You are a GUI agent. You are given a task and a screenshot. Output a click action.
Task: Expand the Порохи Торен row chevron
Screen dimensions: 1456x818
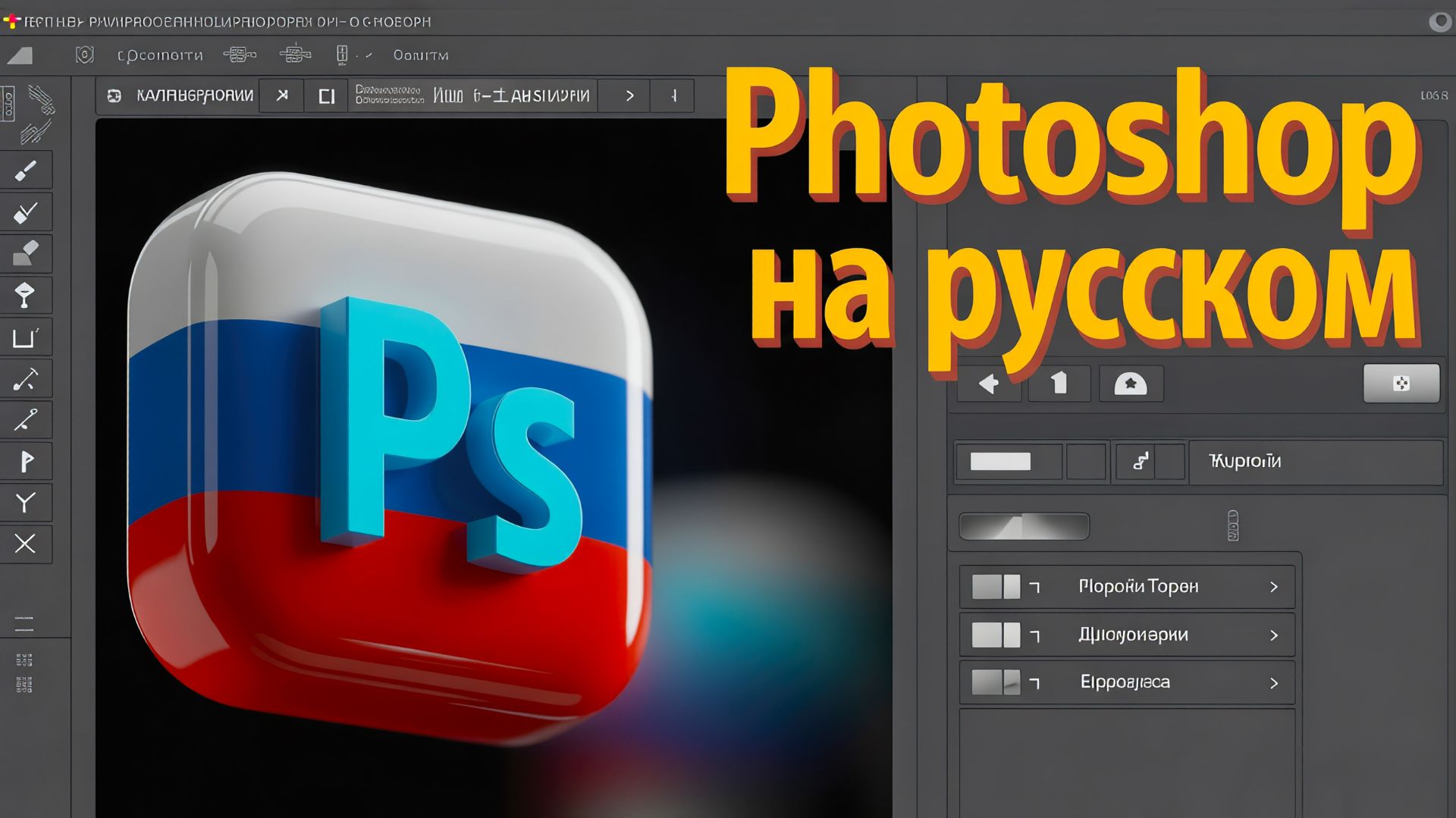pos(1274,586)
